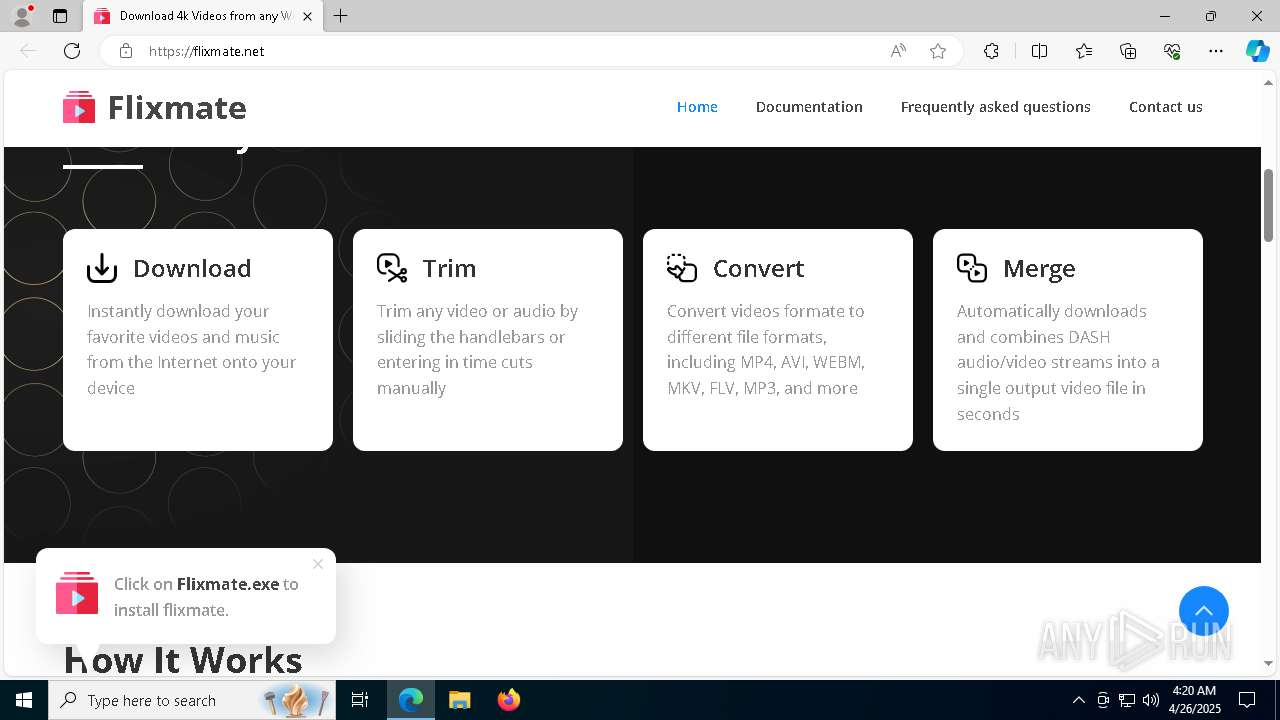This screenshot has width=1280, height=720.
Task: Open the notification center icon
Action: click(1247, 700)
